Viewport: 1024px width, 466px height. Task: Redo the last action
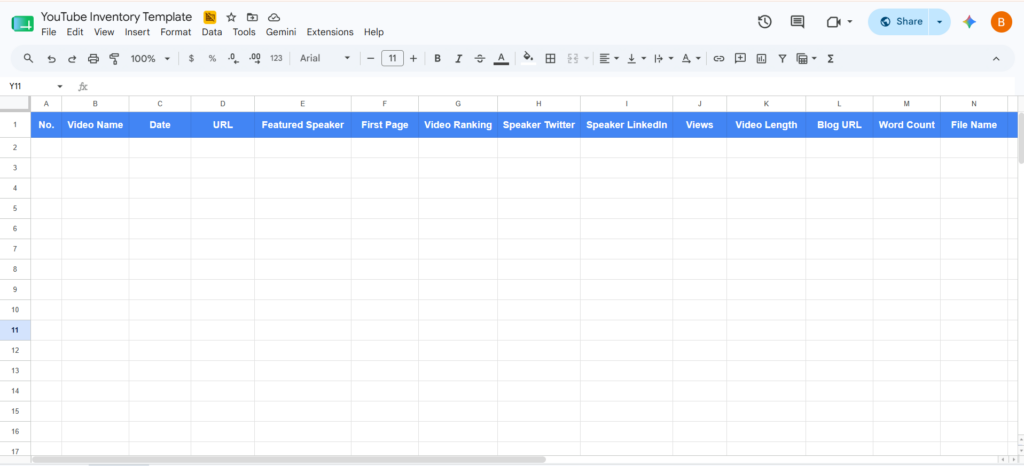(x=72, y=59)
